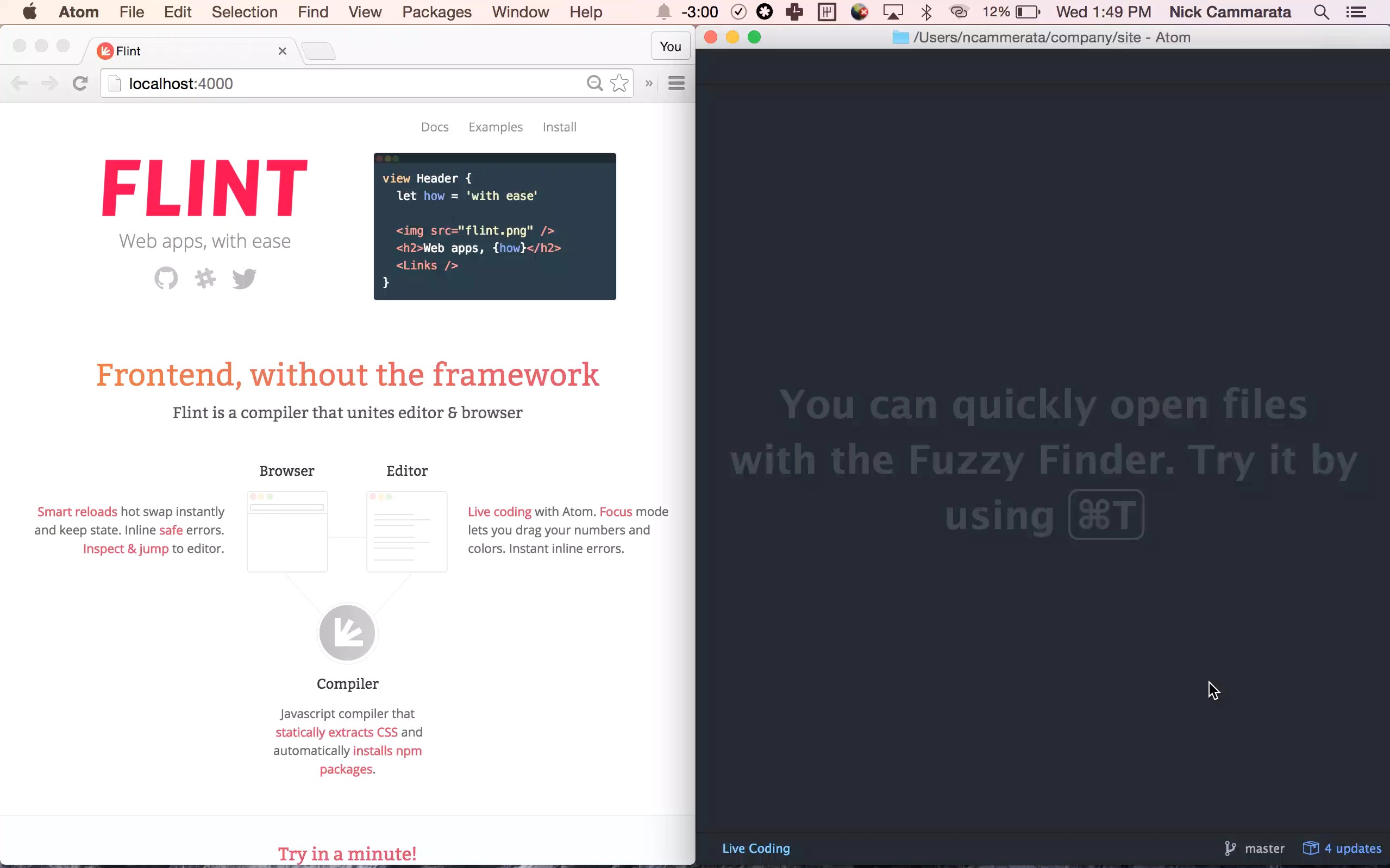
Task: Reload the localhost page
Action: pyautogui.click(x=80, y=84)
